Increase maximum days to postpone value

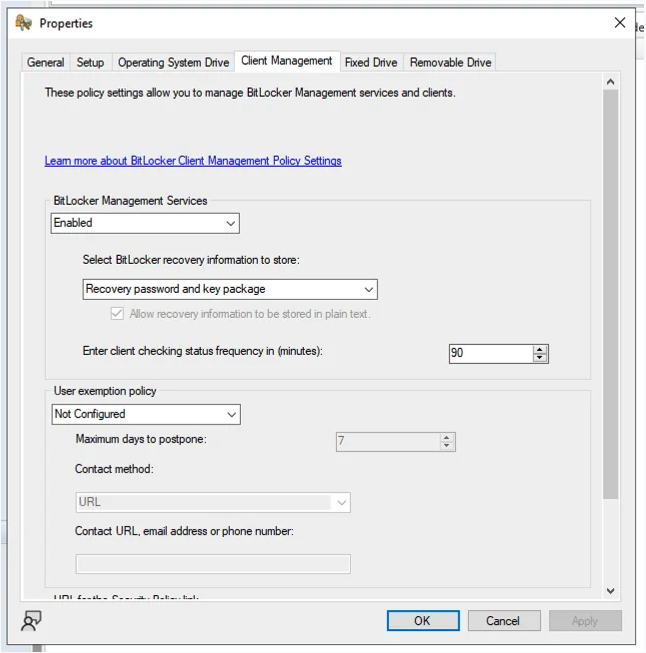point(446,438)
